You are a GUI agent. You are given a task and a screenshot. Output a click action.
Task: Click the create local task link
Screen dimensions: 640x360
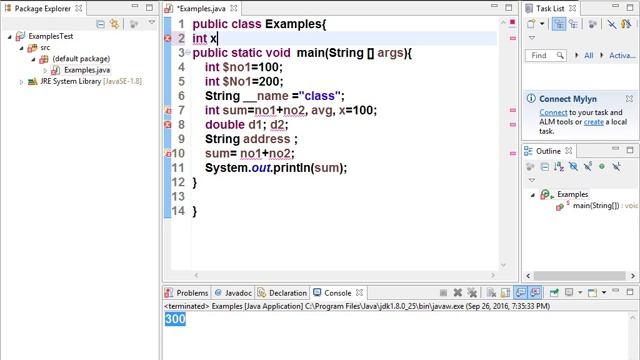click(593, 122)
